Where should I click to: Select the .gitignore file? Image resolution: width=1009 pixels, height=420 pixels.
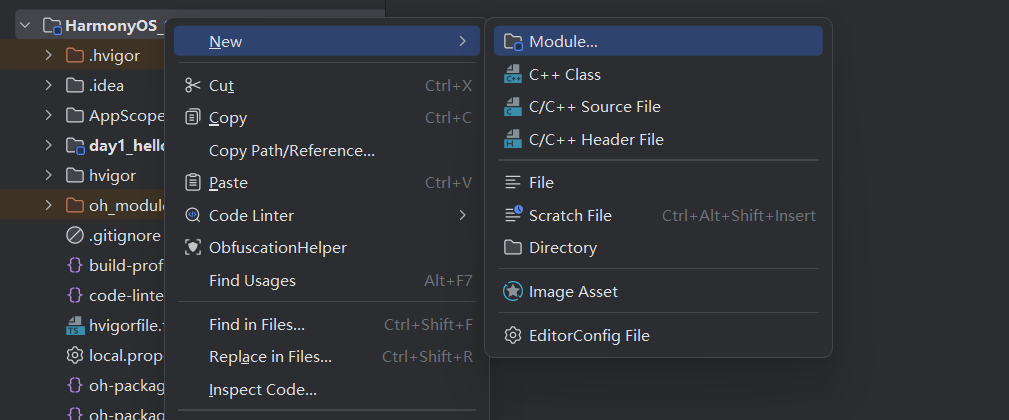point(82,235)
